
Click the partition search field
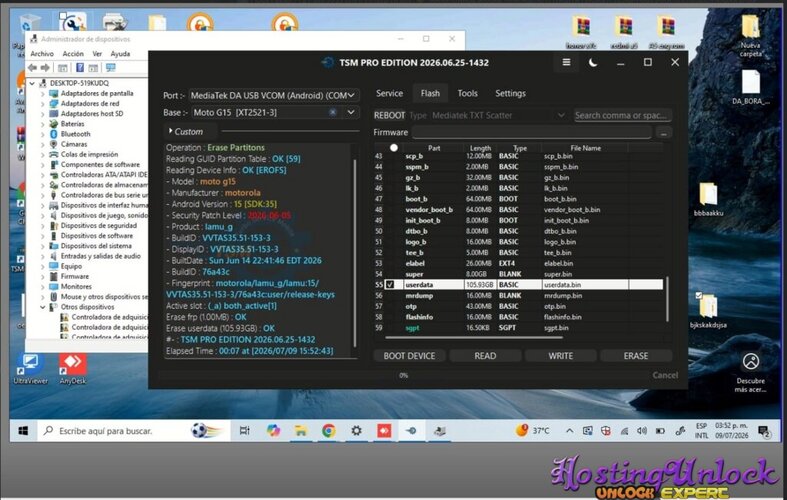pyautogui.click(x=622, y=115)
